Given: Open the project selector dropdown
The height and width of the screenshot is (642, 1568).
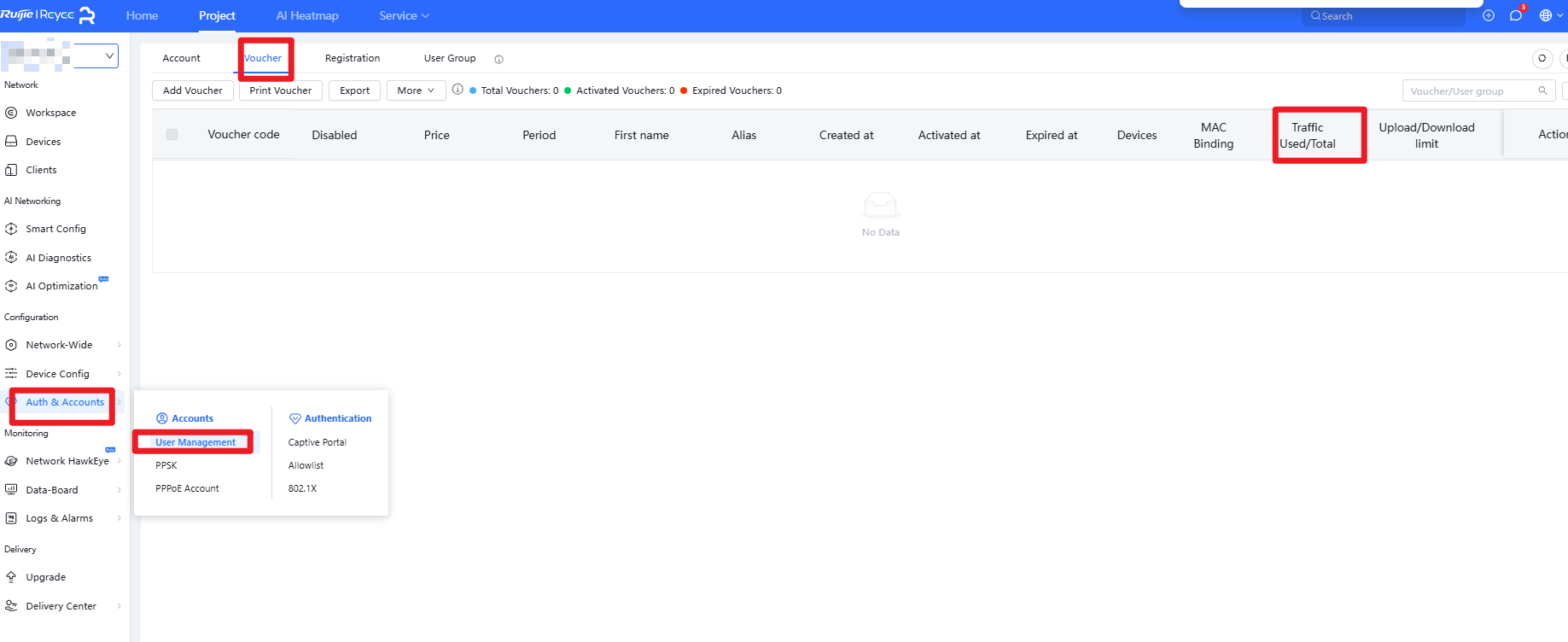Looking at the screenshot, I should 96,55.
